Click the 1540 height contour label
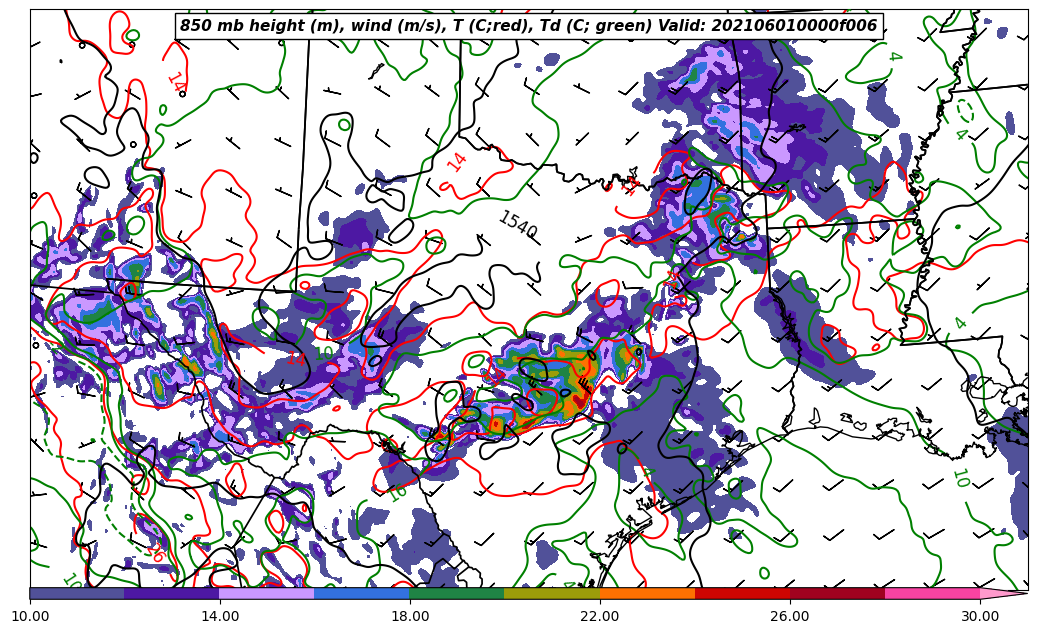1037x633 pixels. [x=518, y=225]
